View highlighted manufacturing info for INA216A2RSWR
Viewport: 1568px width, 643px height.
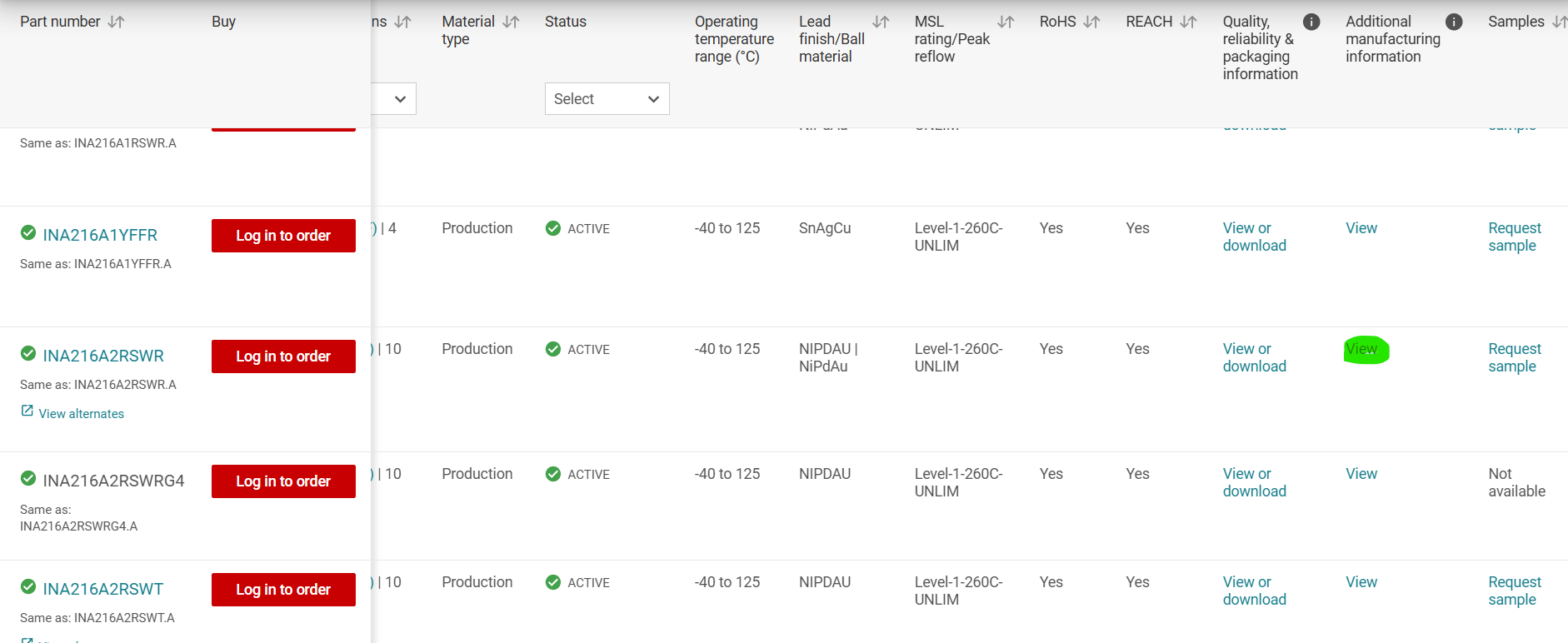1361,349
